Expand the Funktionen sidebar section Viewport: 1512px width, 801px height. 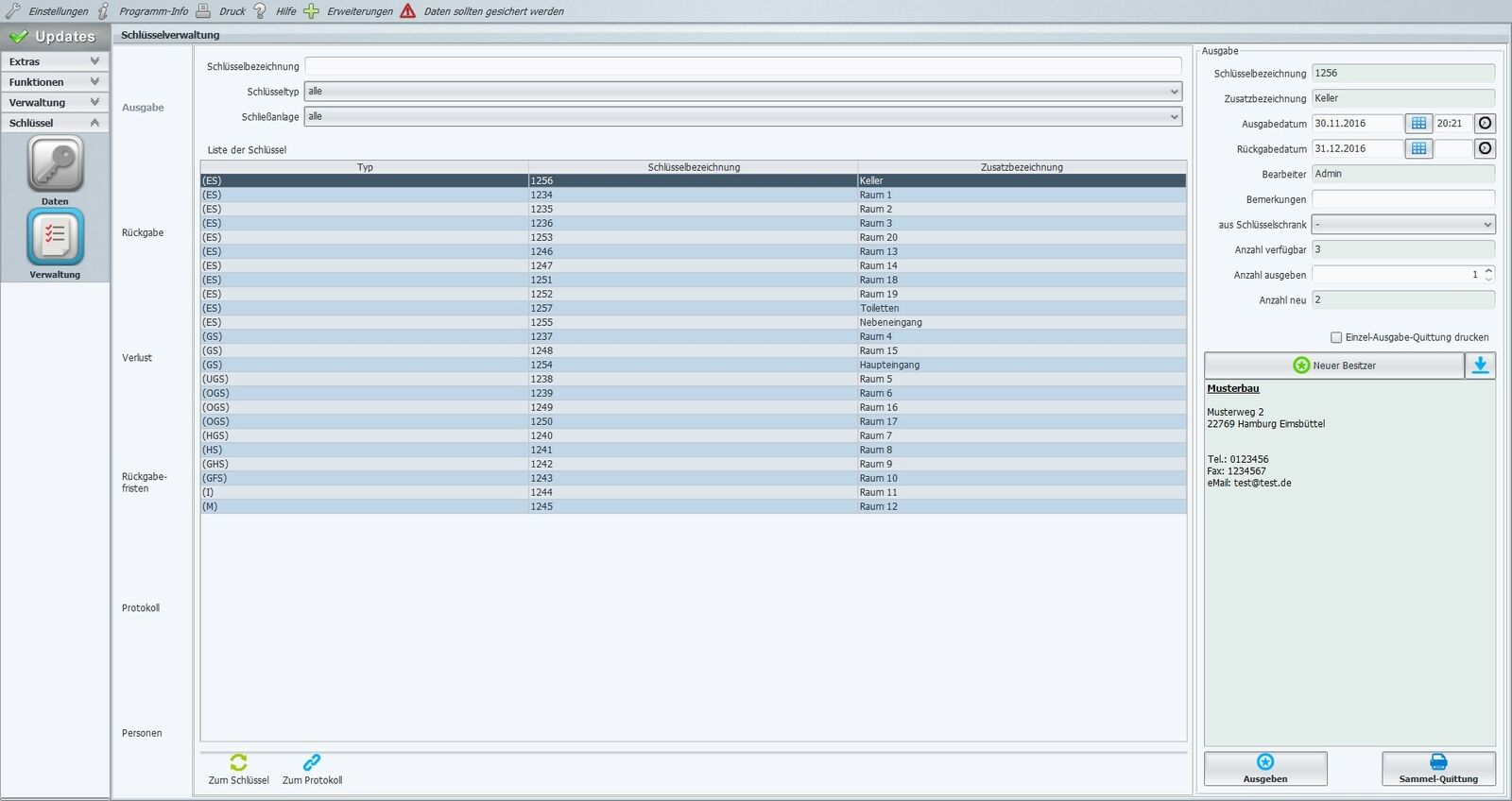(55, 82)
